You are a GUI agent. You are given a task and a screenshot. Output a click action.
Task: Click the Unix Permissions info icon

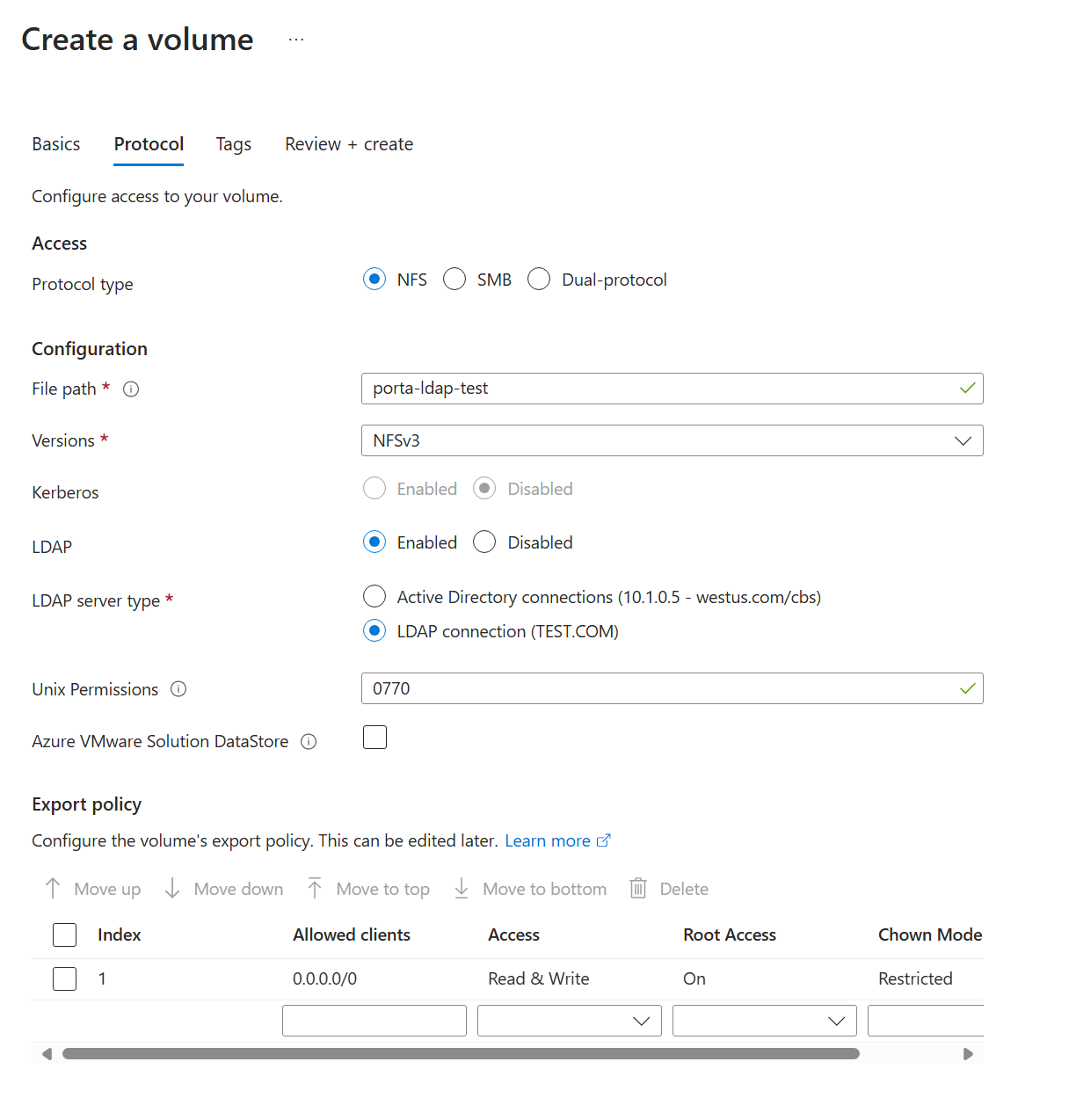pyautogui.click(x=178, y=689)
